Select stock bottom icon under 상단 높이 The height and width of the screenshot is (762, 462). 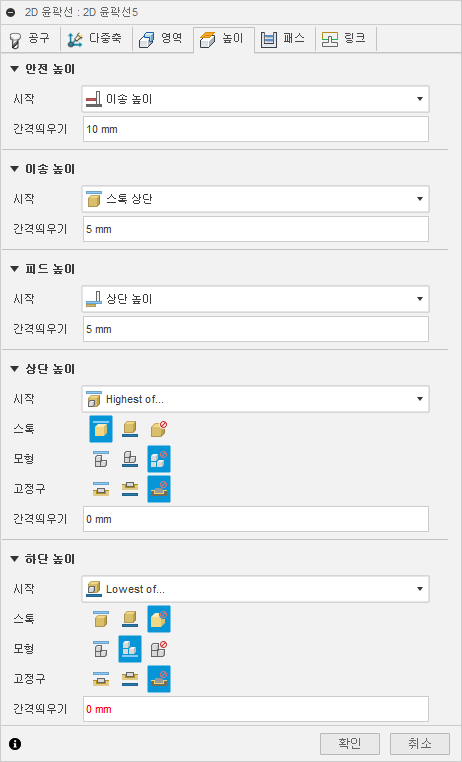(130, 429)
